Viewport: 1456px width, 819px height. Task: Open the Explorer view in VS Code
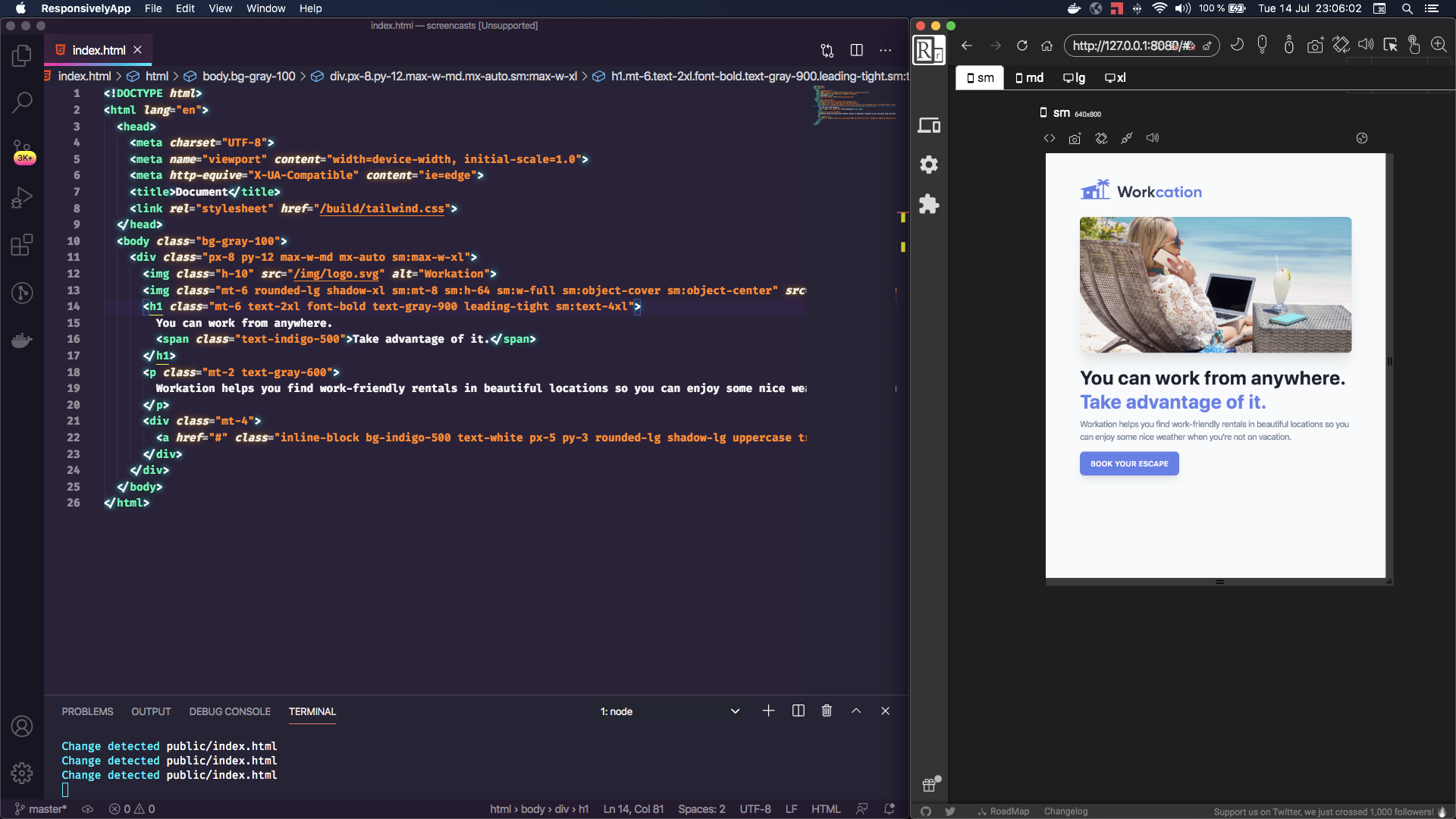(x=22, y=55)
